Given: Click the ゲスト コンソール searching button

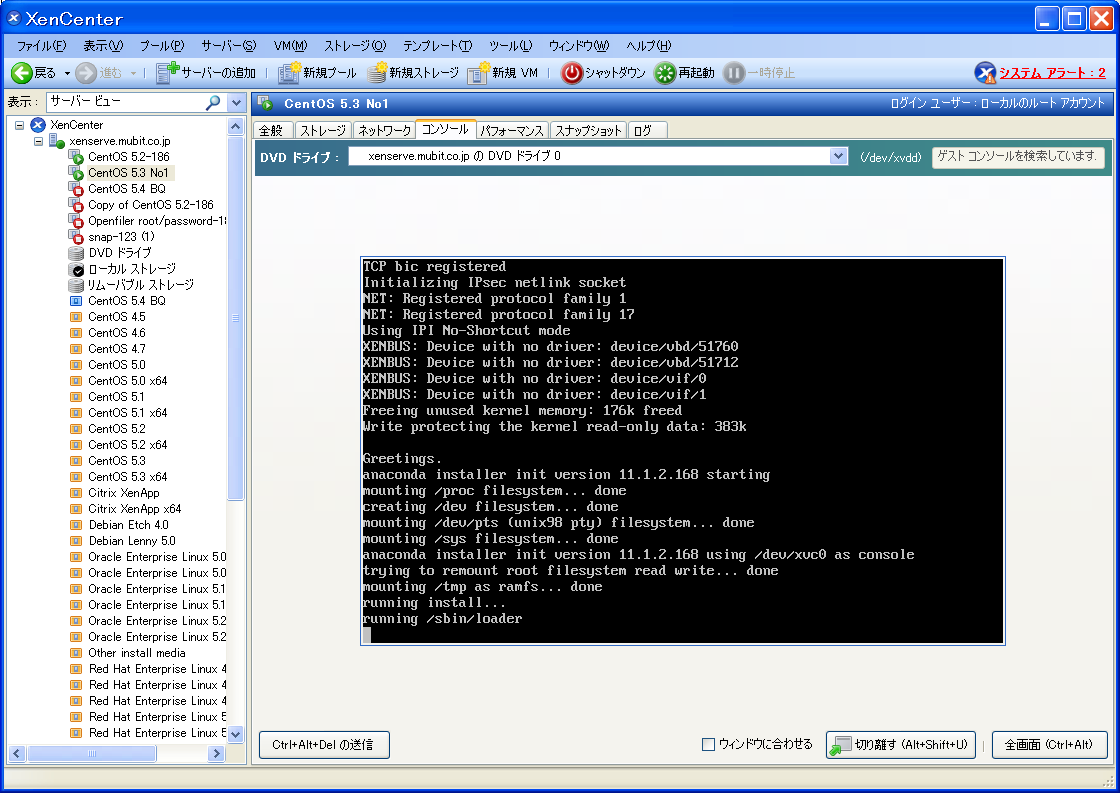Looking at the screenshot, I should click(x=1018, y=156).
